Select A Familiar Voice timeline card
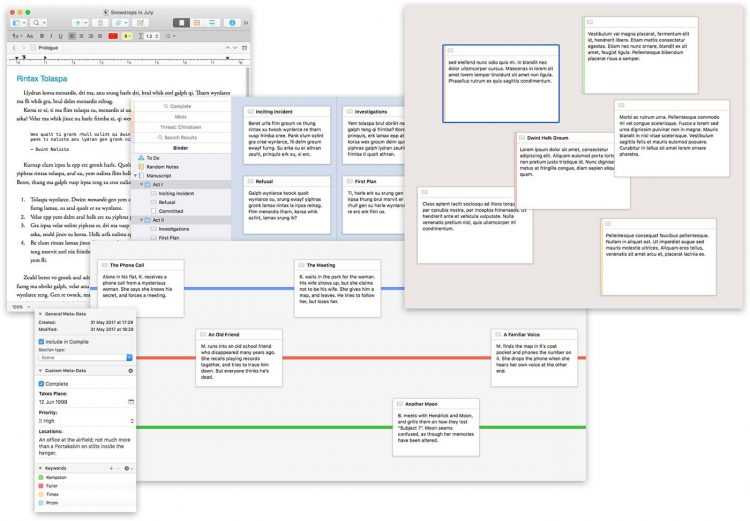Screen dimensions: 750x521 (x=534, y=357)
